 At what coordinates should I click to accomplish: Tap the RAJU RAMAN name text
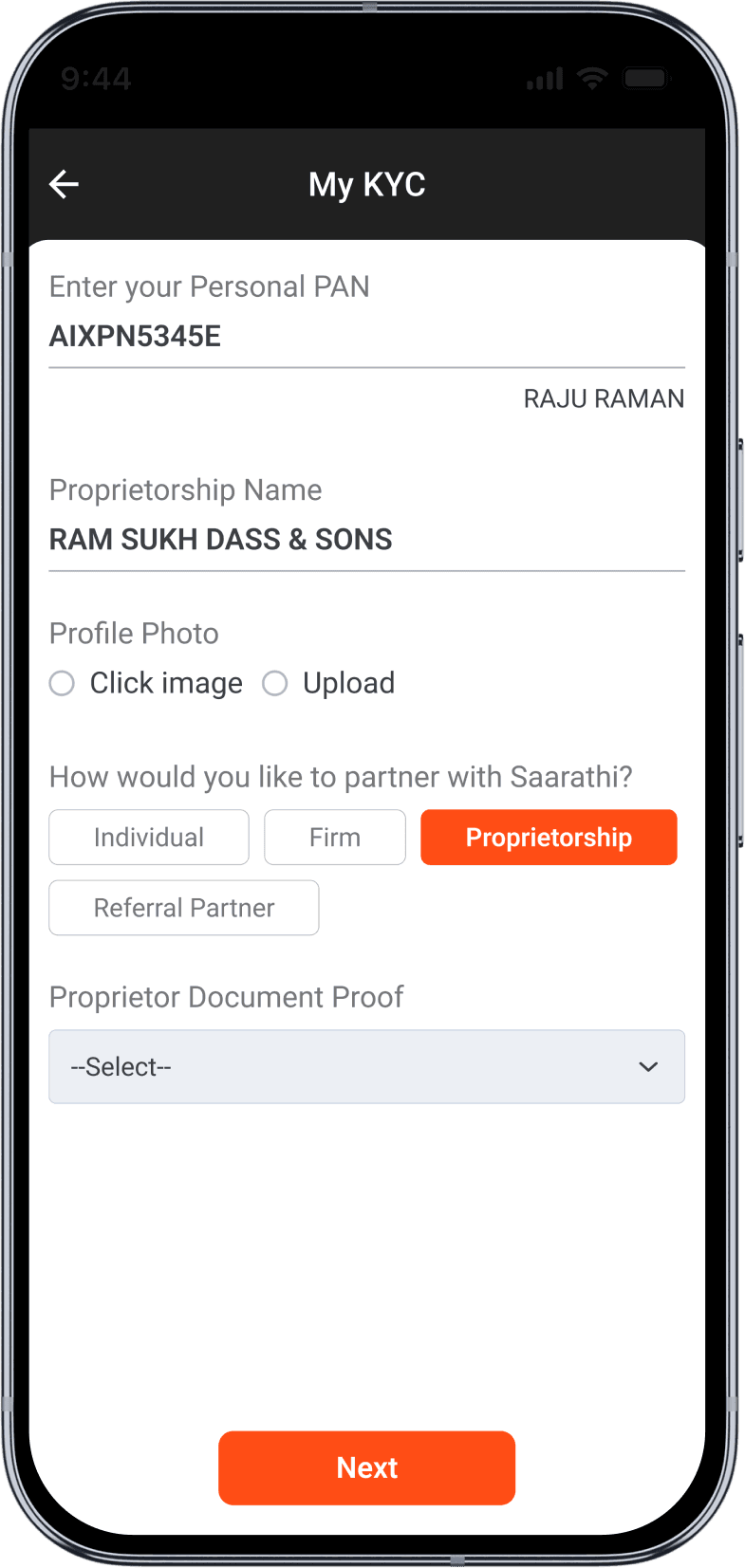tap(604, 398)
